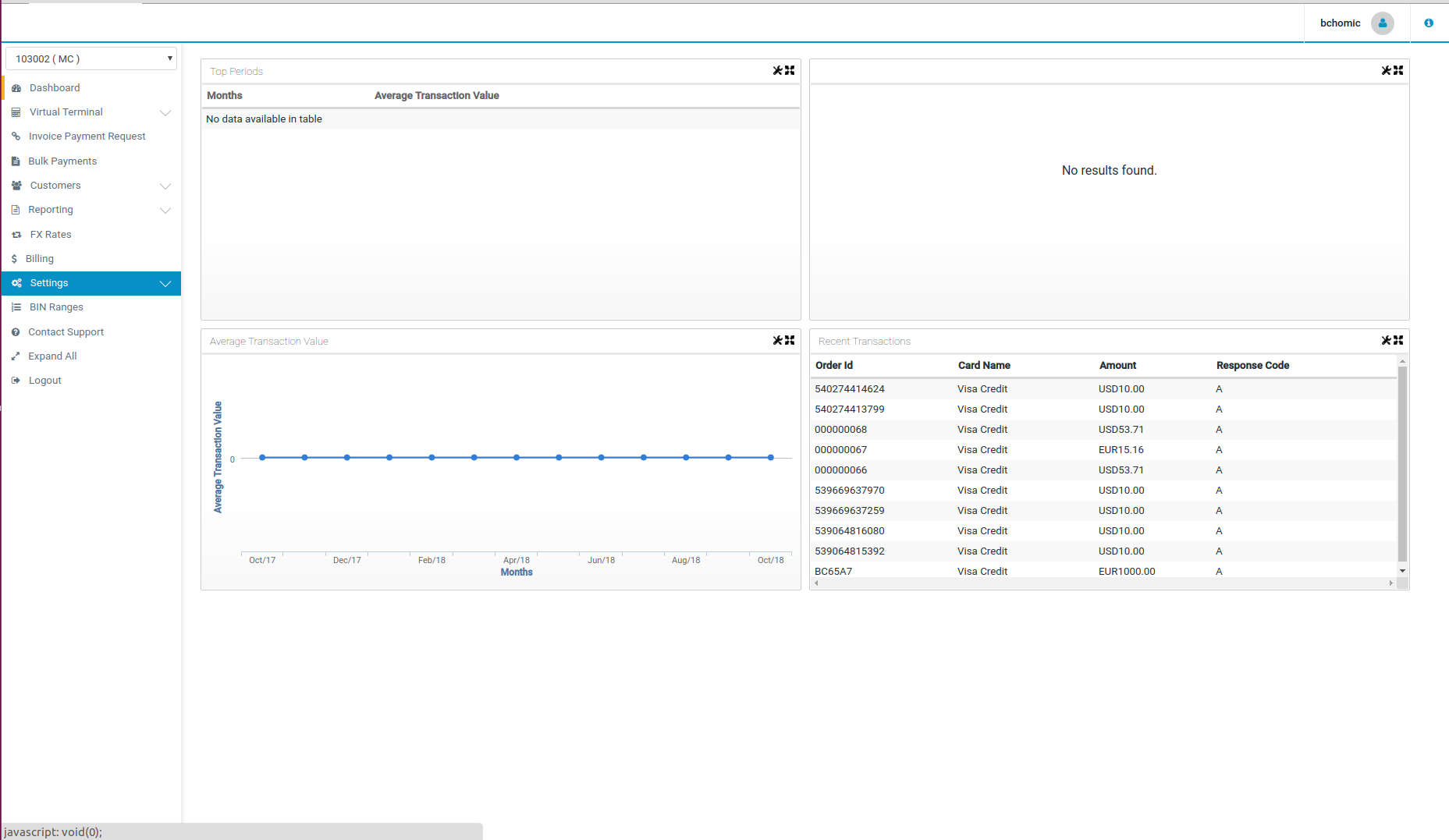Click wrench icon in Recent Transactions panel

pos(1386,340)
